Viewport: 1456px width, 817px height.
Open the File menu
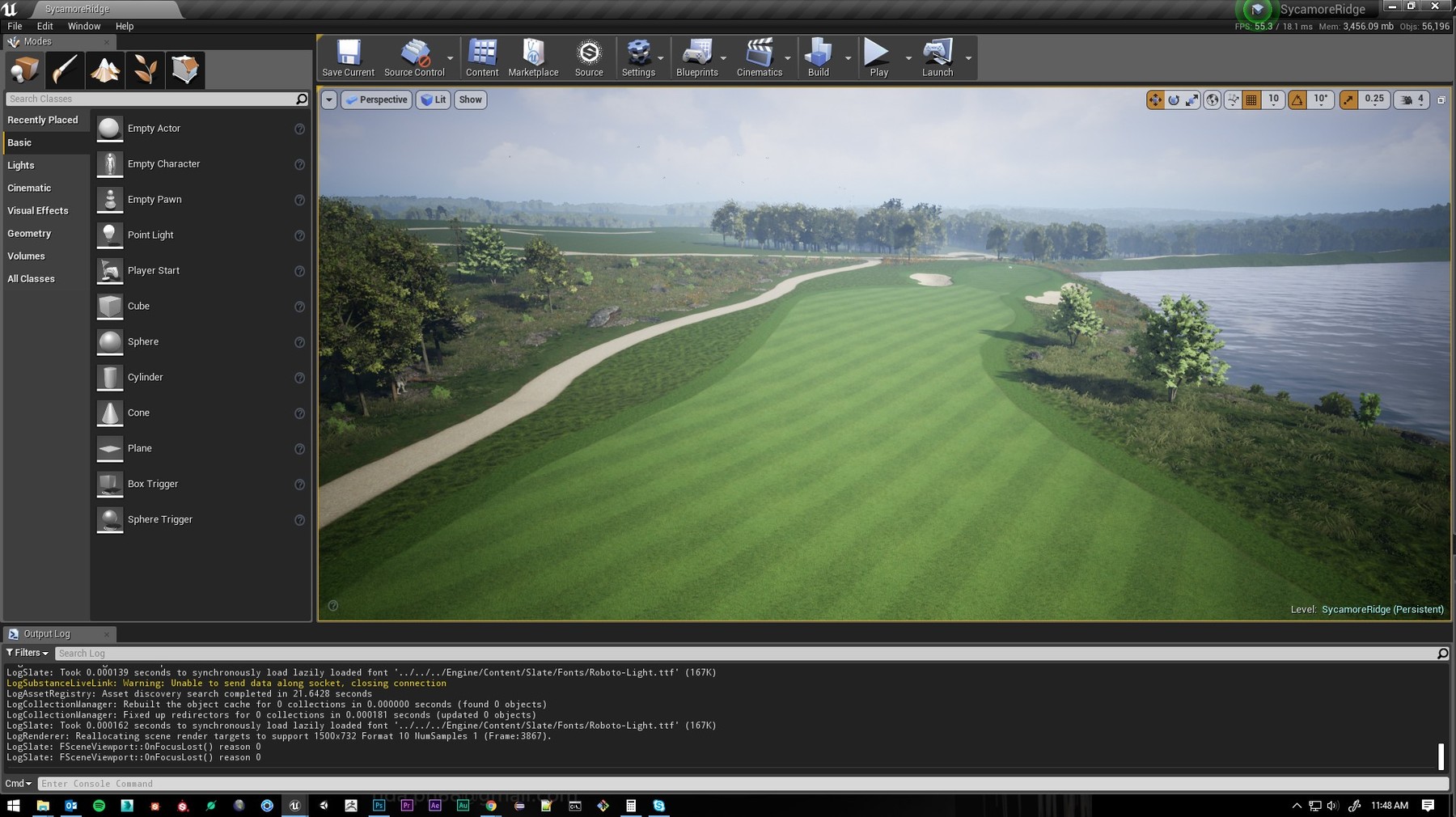pyautogui.click(x=15, y=26)
